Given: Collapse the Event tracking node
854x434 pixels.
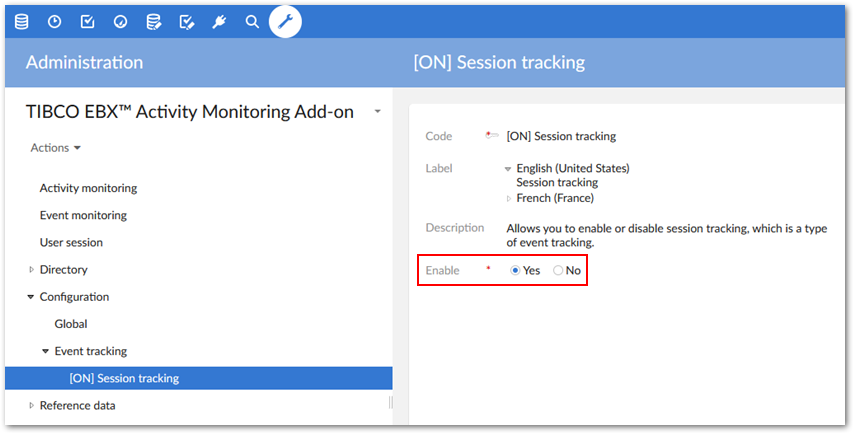Looking at the screenshot, I should coord(46,351).
